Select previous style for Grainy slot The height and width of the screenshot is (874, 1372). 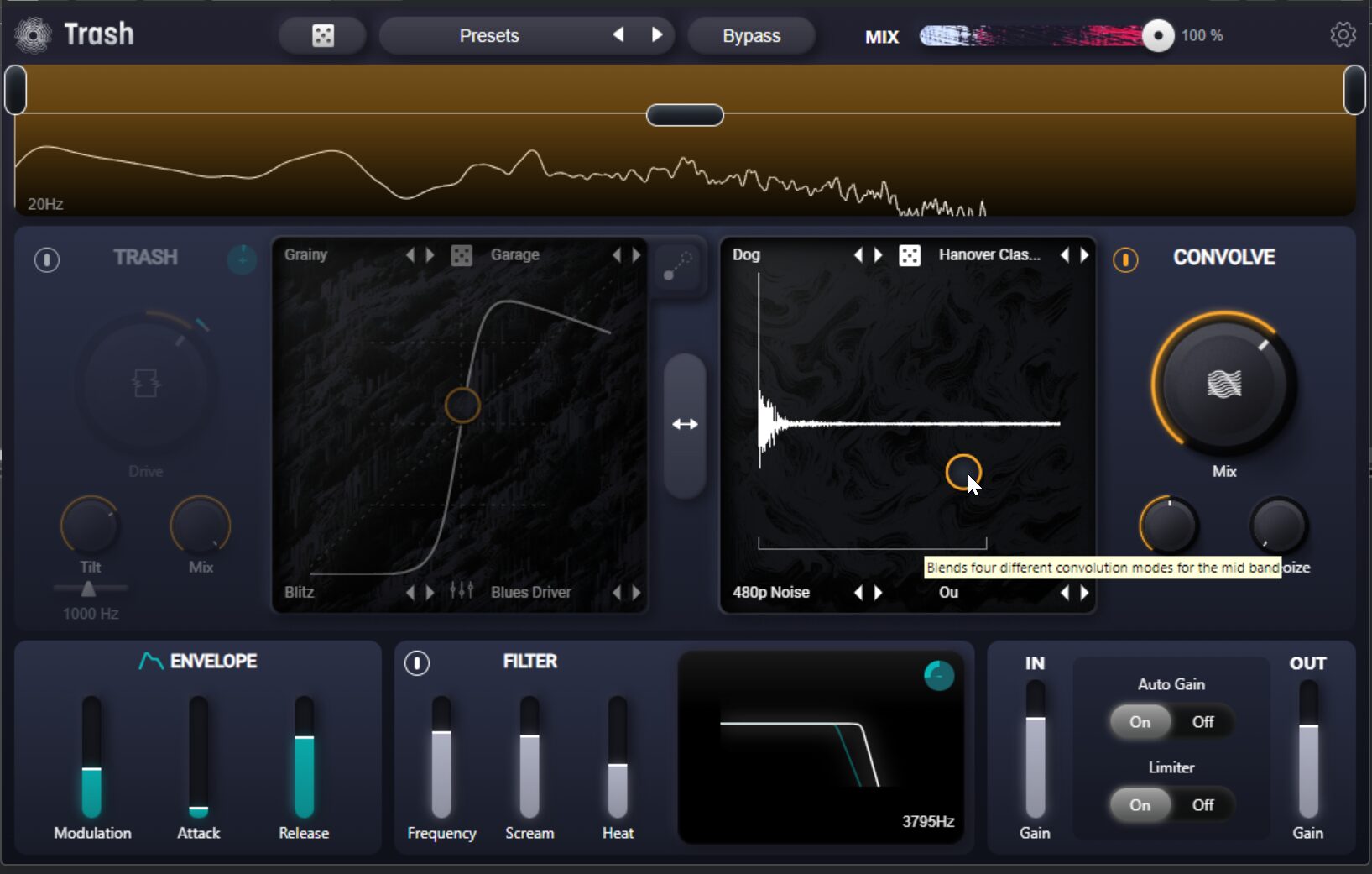coord(410,254)
